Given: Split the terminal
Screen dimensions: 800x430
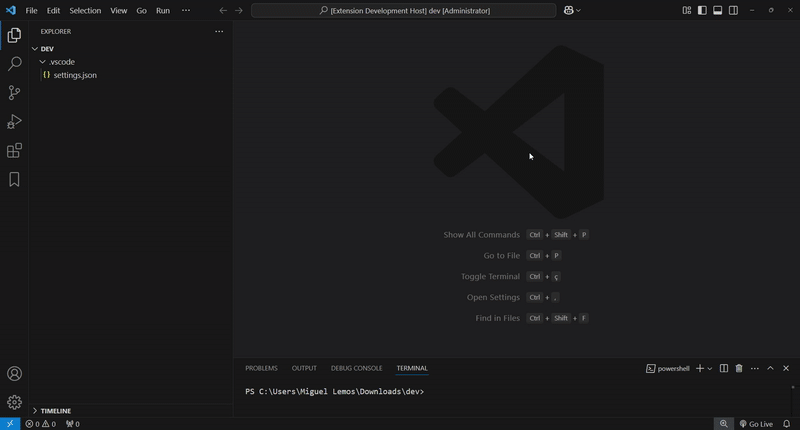Looking at the screenshot, I should coord(723,368).
